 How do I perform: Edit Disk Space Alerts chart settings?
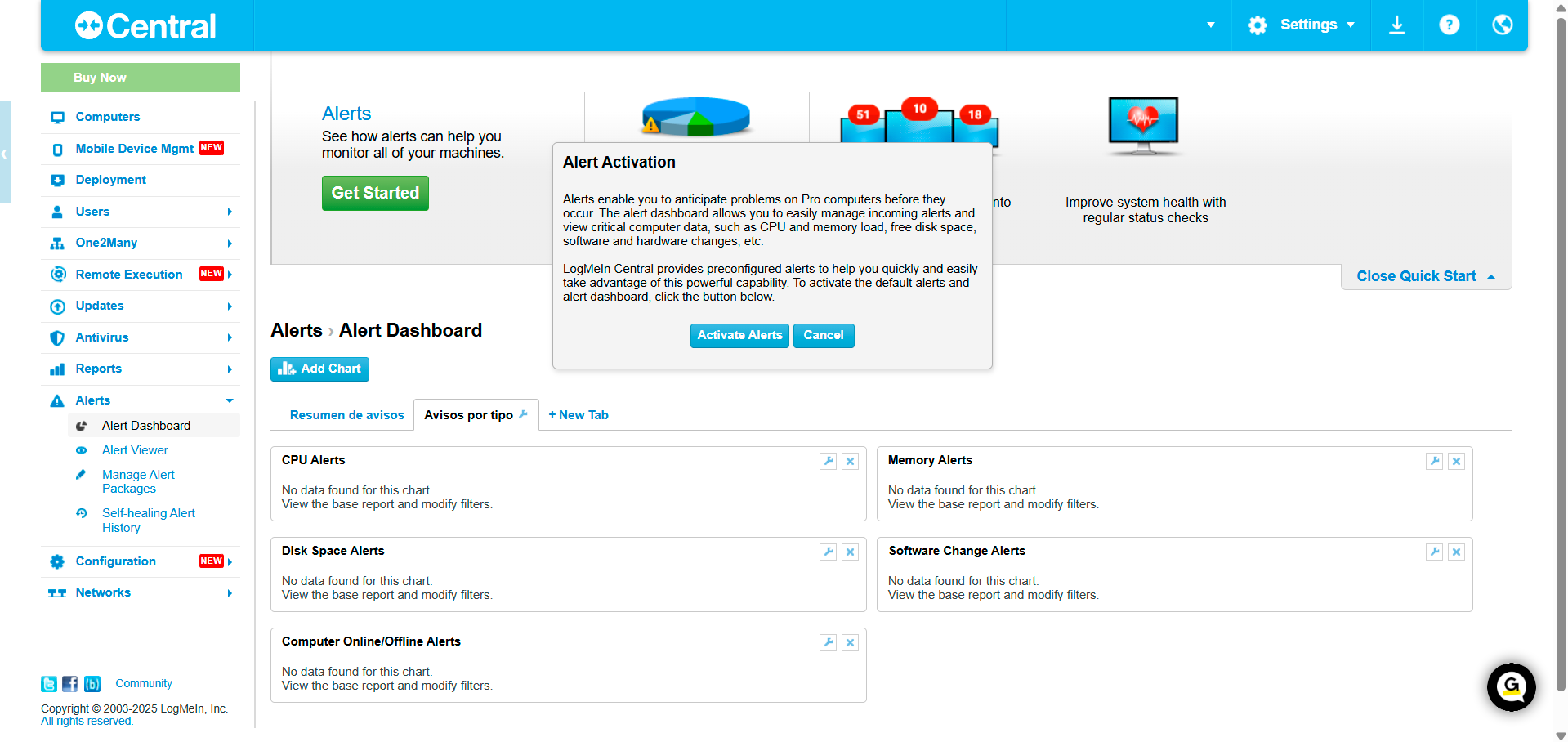tap(829, 552)
